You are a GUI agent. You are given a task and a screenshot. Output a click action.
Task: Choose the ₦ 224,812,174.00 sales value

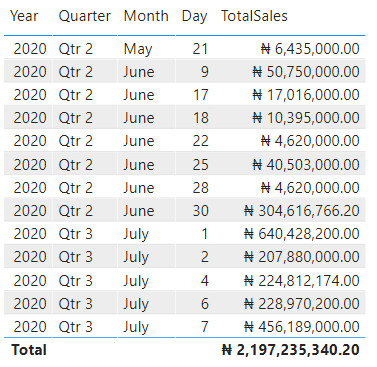coord(302,281)
